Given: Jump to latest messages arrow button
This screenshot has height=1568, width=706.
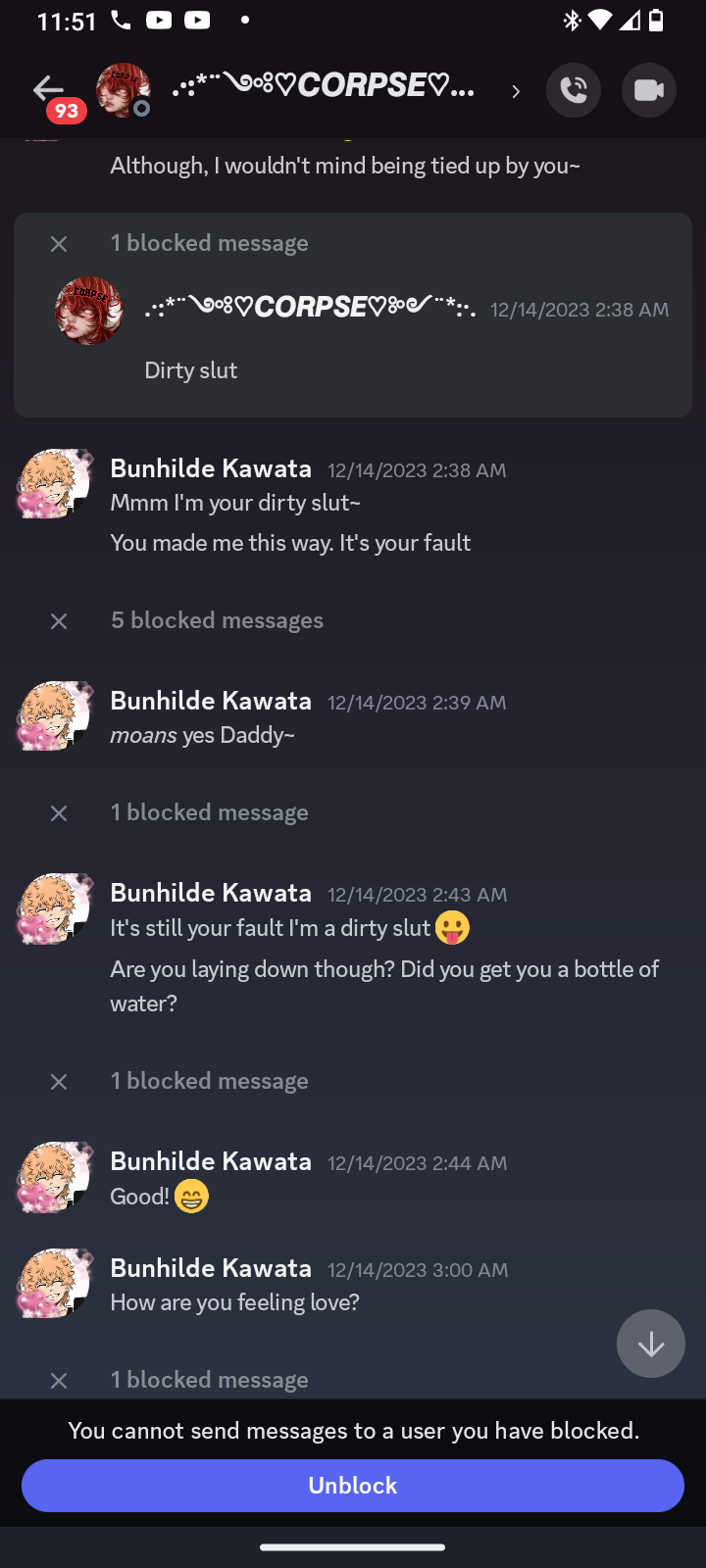Looking at the screenshot, I should (651, 1344).
